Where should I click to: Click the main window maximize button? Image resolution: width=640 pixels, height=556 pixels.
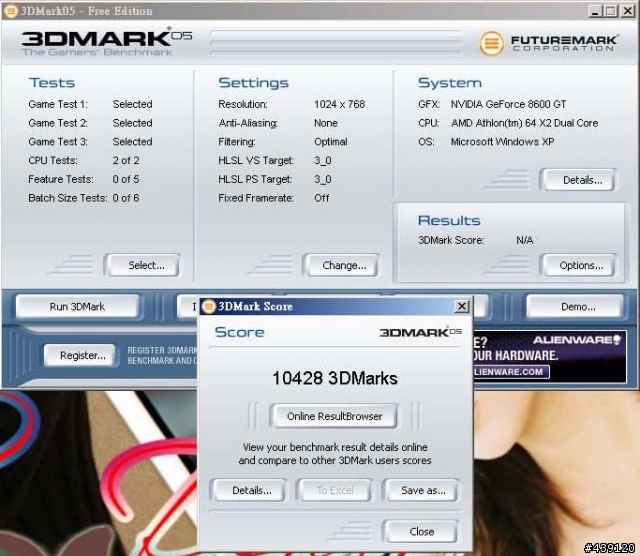coord(611,11)
